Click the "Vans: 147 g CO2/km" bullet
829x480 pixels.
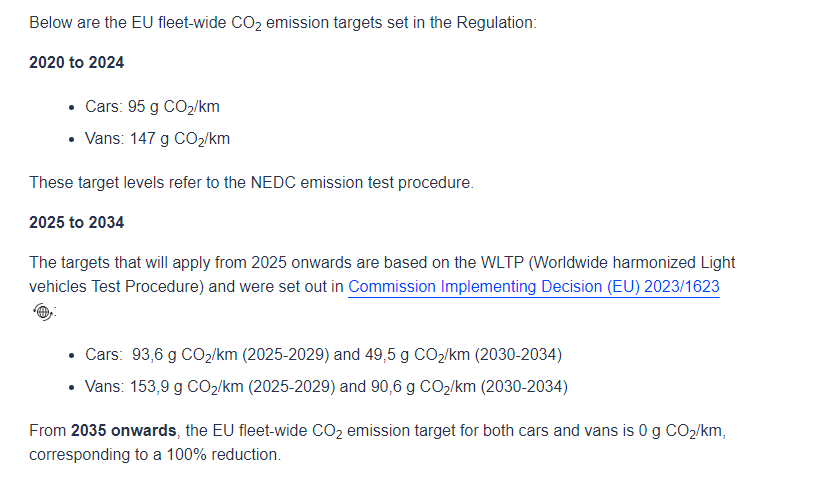pyautogui.click(x=158, y=139)
